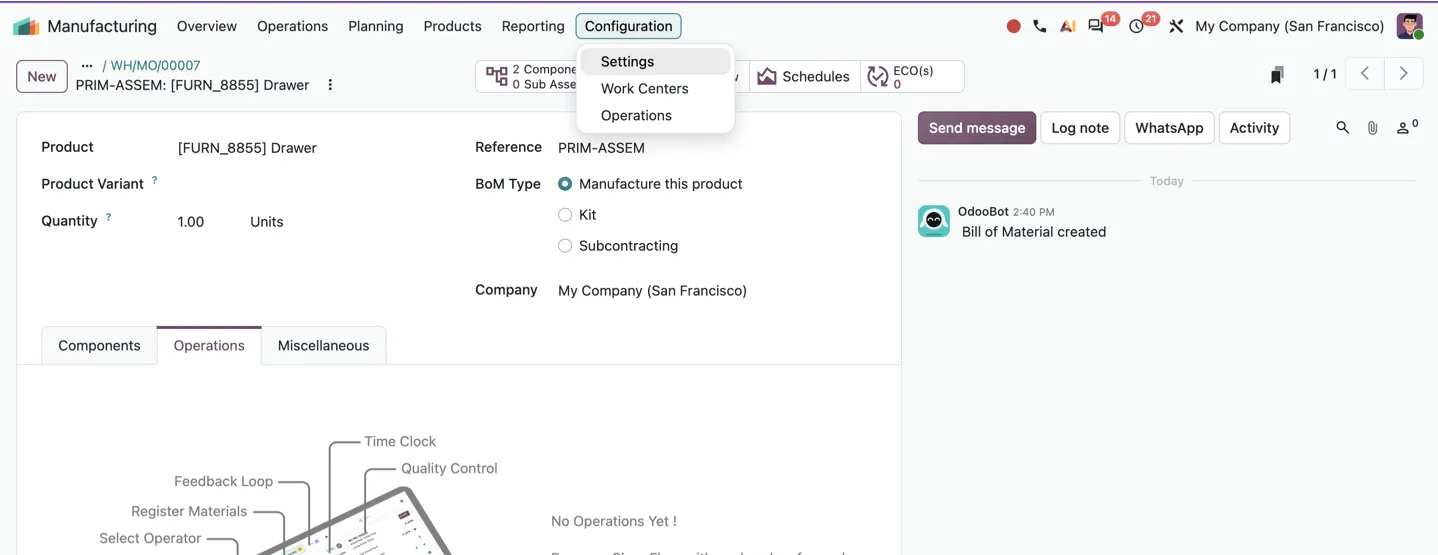
Task: Click the red recording indicator icon
Action: pyautogui.click(x=1013, y=26)
